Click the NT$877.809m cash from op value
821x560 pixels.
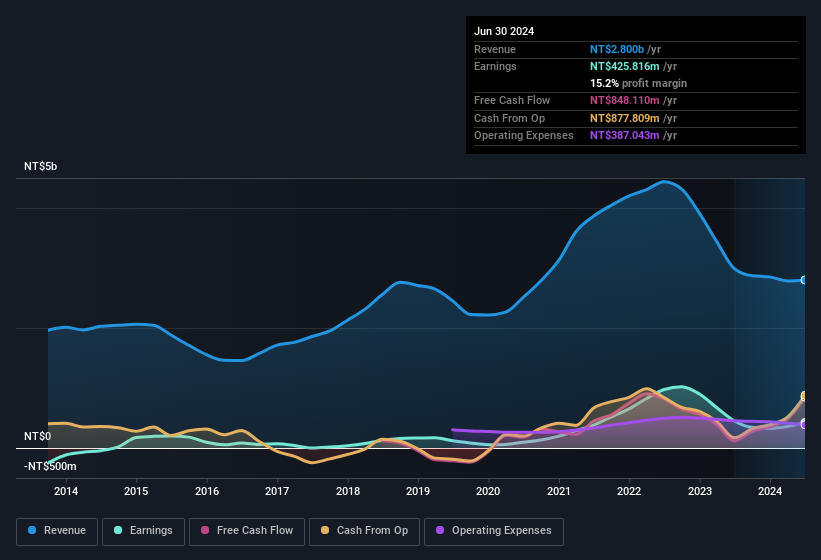625,118
